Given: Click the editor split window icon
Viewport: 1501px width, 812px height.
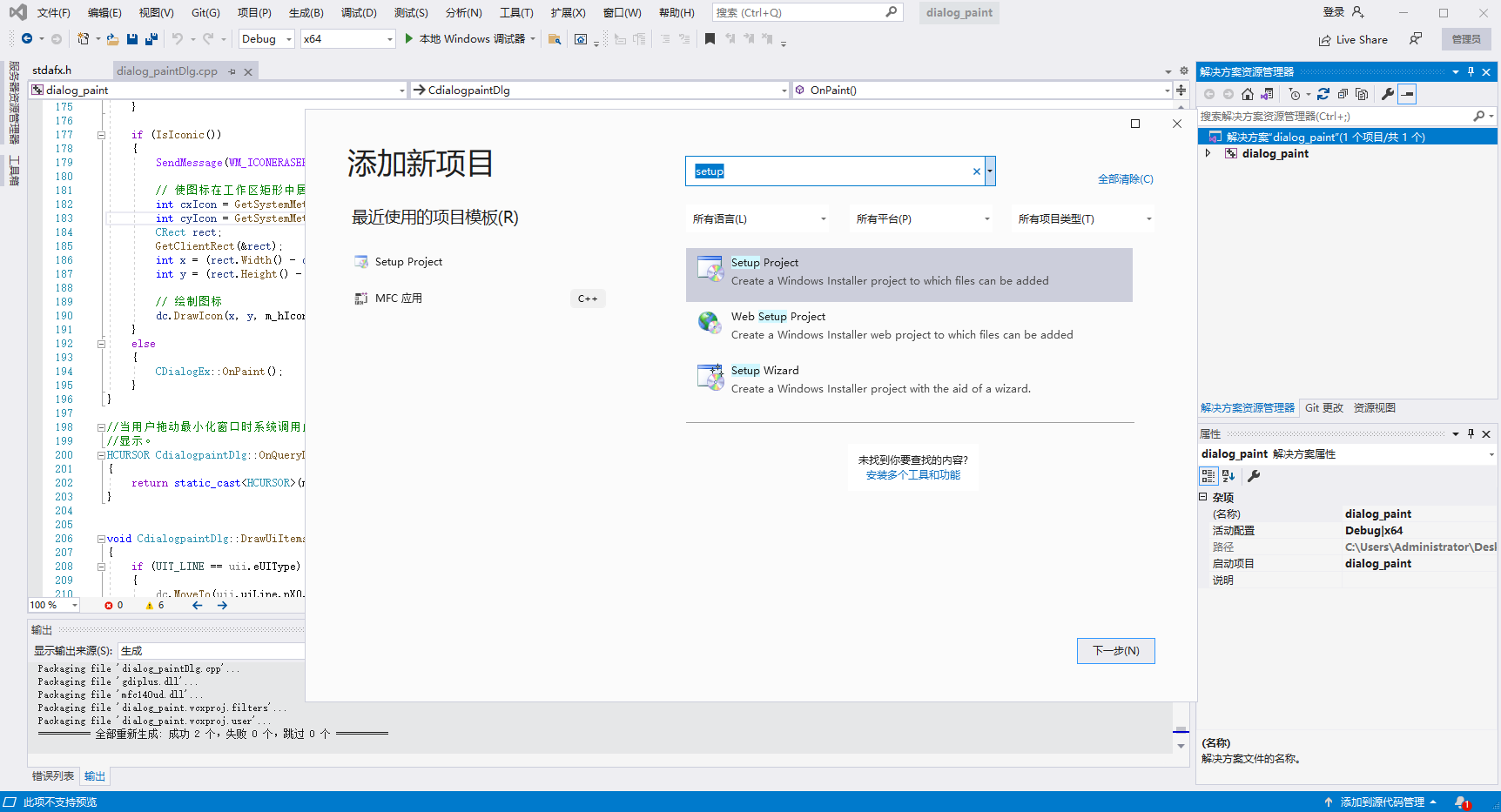Looking at the screenshot, I should click(1181, 90).
